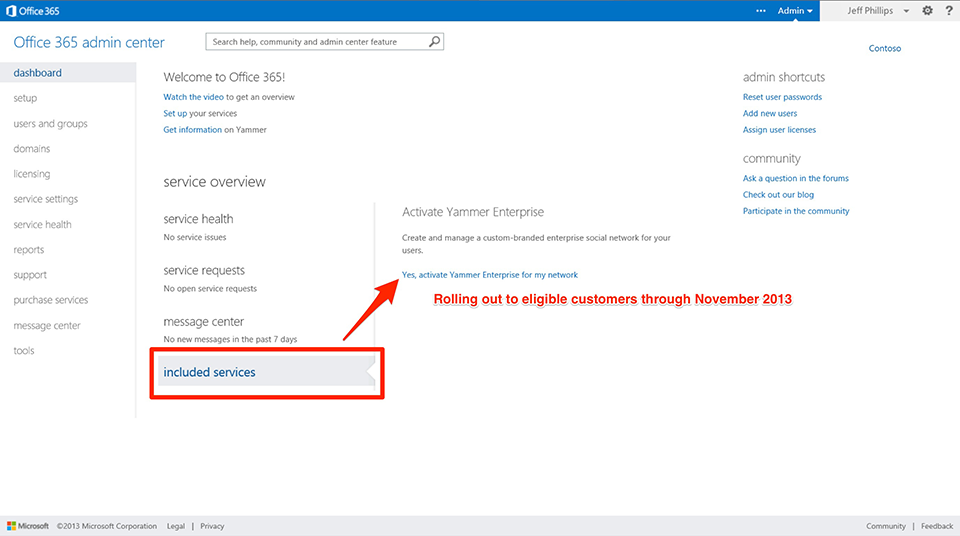This screenshot has width=960, height=536.
Task: Click Yes, activate Yammer Enterprise link
Action: (490, 275)
